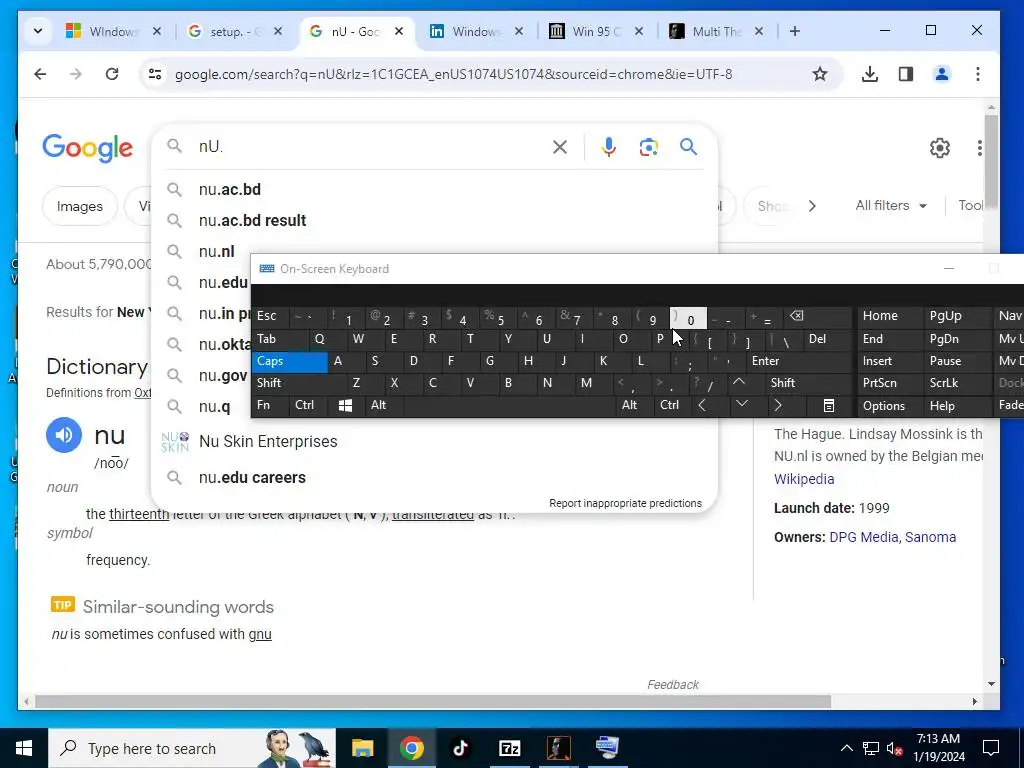Click the gnu link
Viewport: 1024px width, 768px height.
coord(260,635)
